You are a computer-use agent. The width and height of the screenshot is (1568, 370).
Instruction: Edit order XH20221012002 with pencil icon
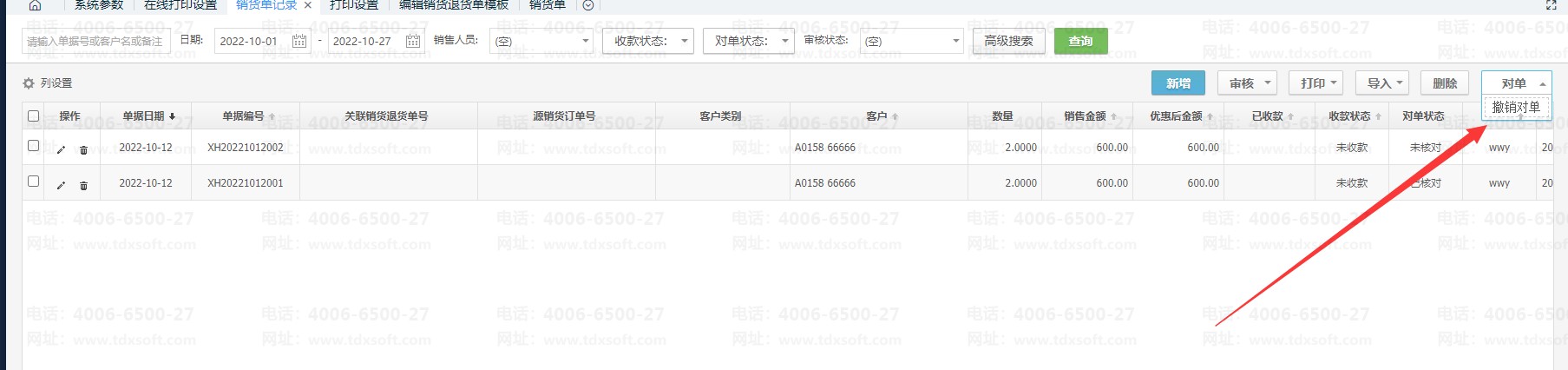click(61, 149)
